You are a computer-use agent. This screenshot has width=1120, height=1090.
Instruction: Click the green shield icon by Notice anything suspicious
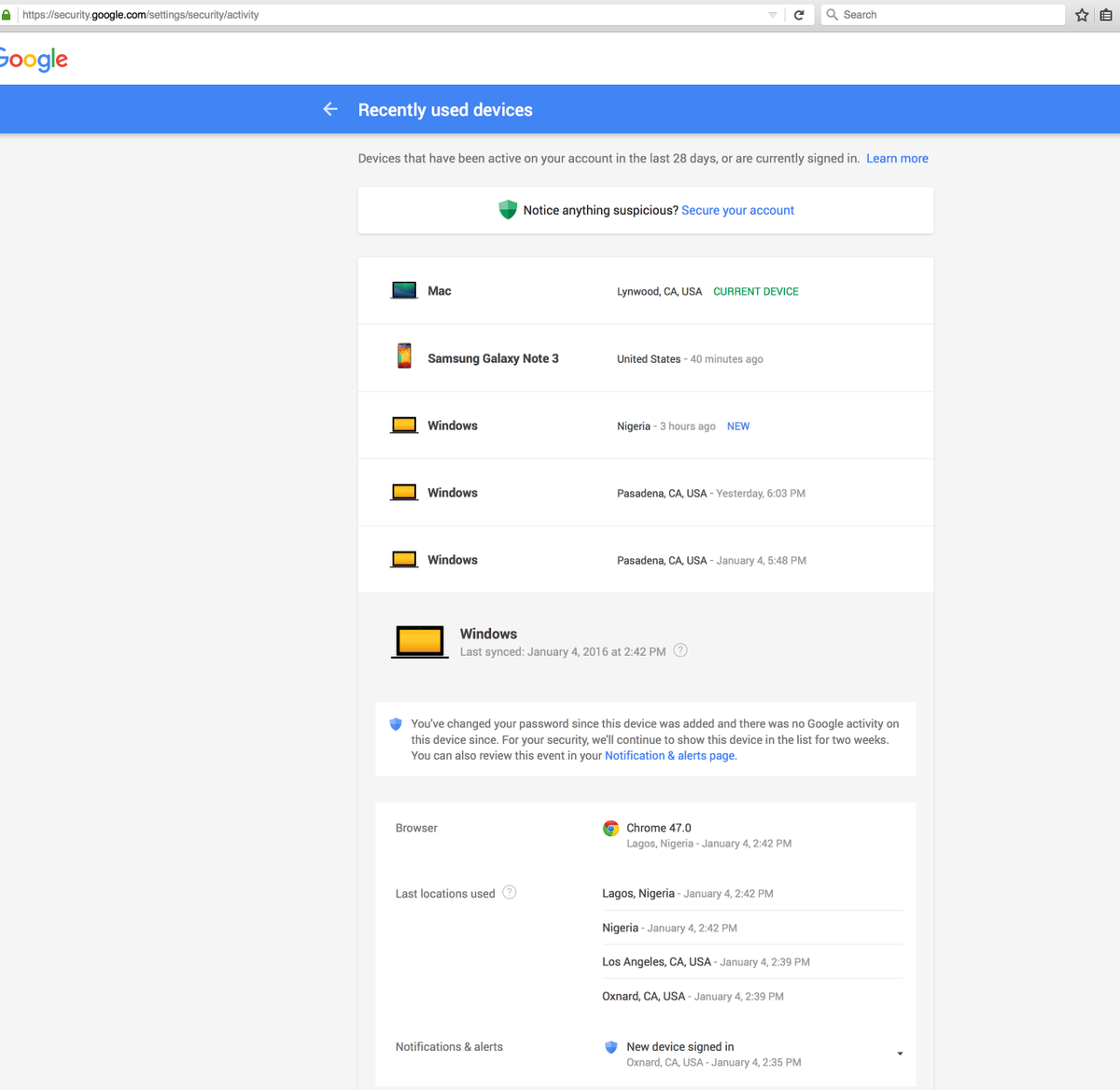(x=508, y=210)
